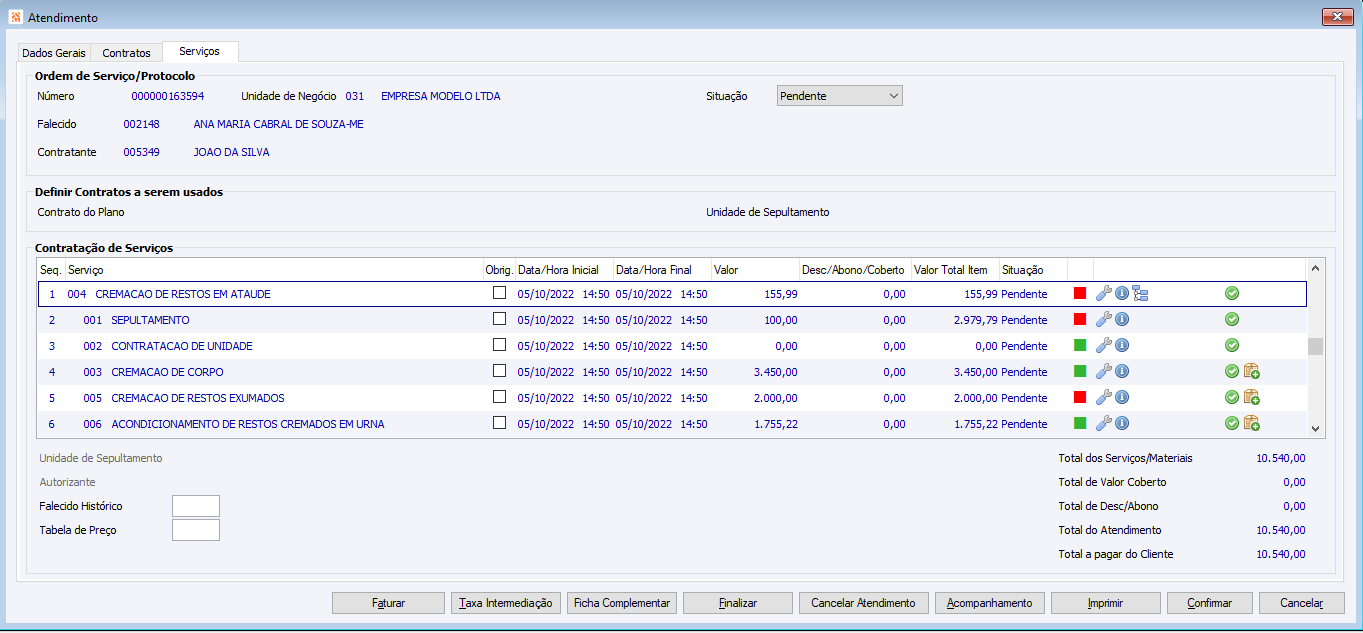1363x633 pixels.
Task: Confirm with the Confirmar button
Action: [1210, 603]
